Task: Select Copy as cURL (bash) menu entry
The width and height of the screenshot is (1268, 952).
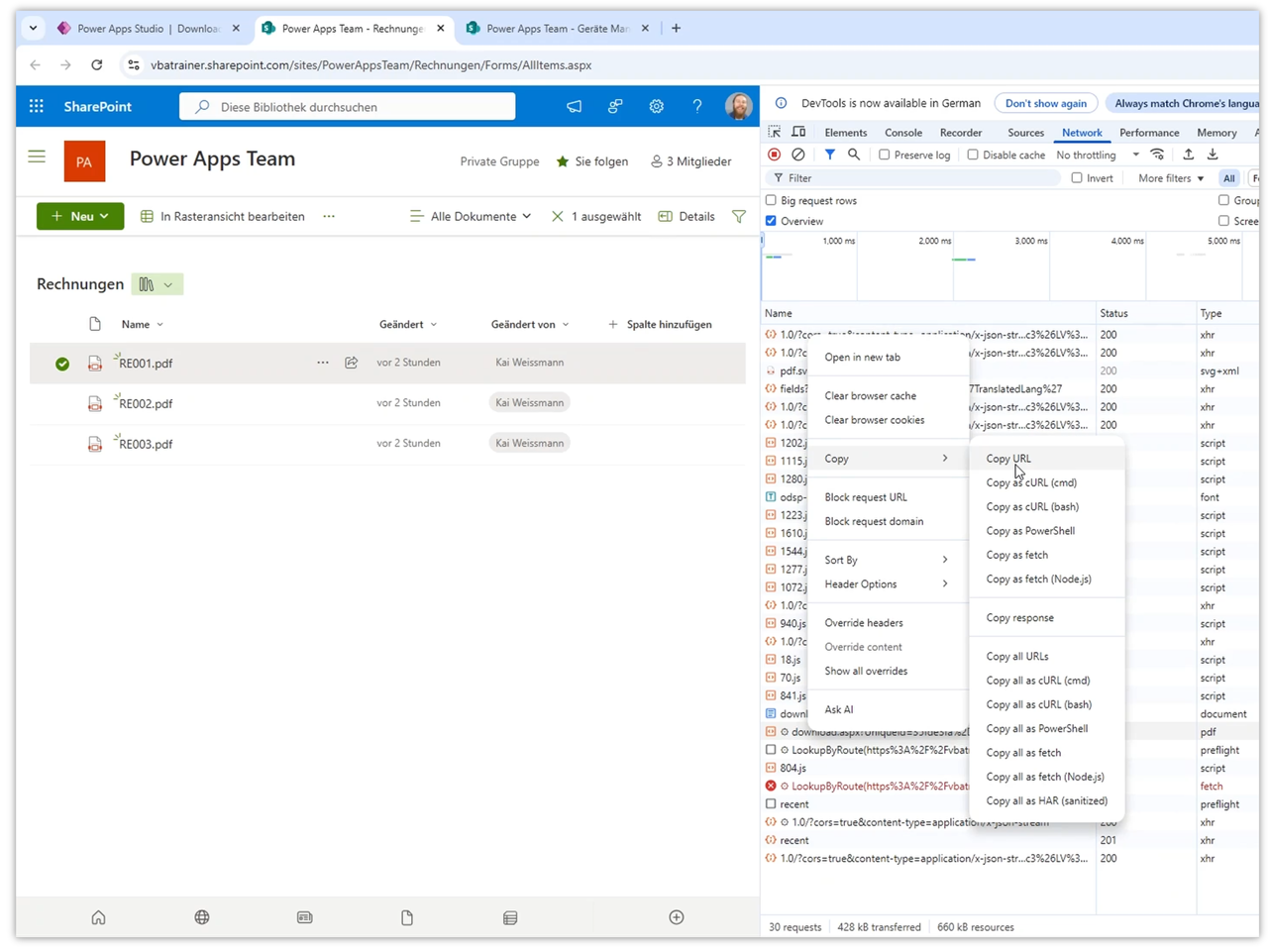Action: [x=1032, y=506]
